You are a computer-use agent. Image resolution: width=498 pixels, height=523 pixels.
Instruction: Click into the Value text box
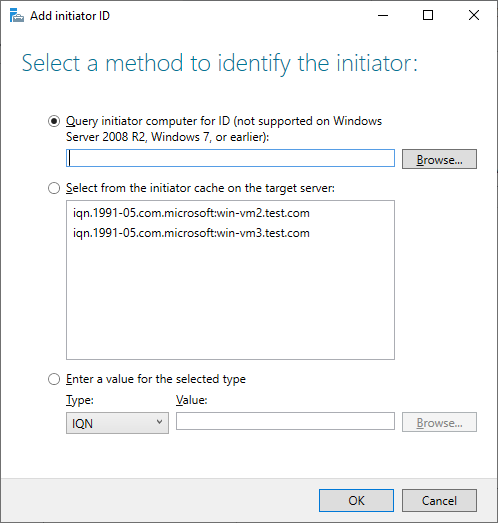[285, 421]
